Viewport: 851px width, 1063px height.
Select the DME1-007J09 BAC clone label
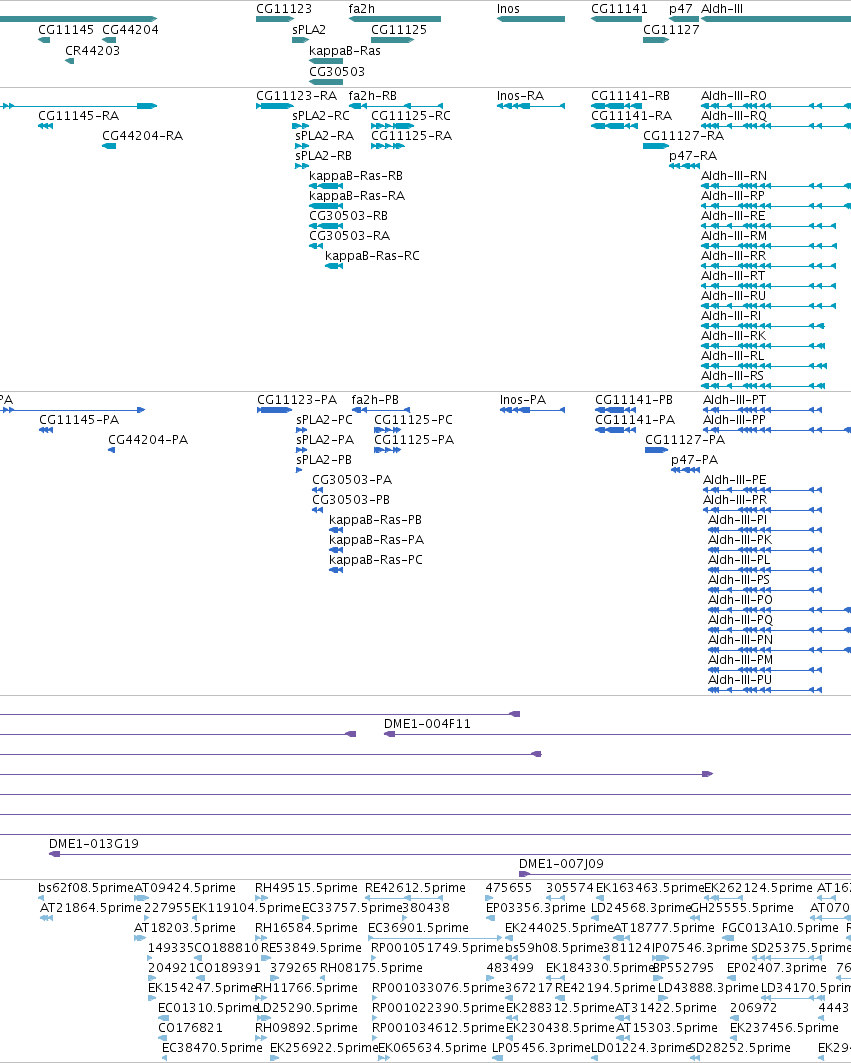click(561, 864)
